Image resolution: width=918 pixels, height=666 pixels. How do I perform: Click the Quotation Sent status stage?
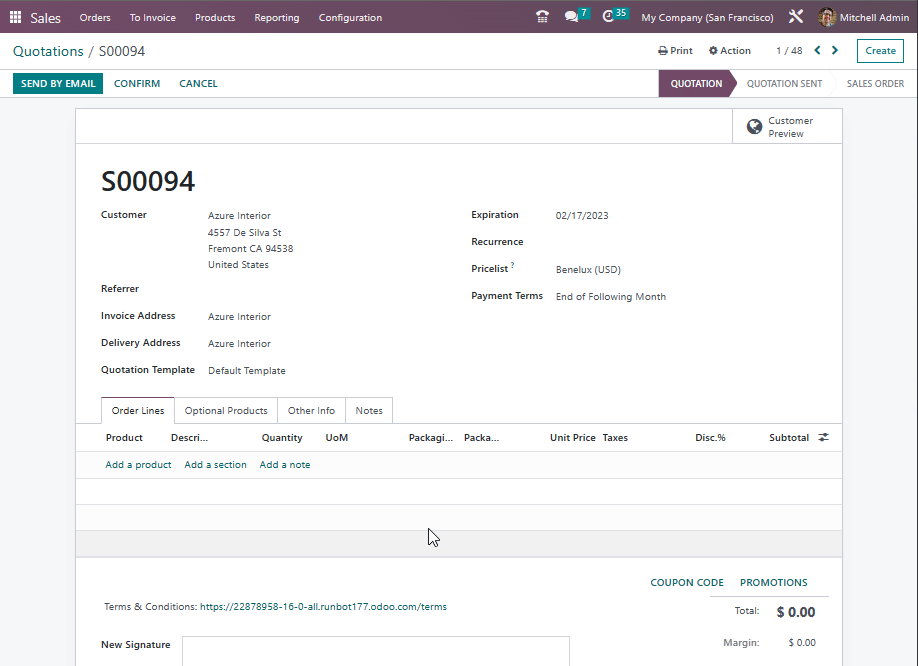click(x=784, y=83)
